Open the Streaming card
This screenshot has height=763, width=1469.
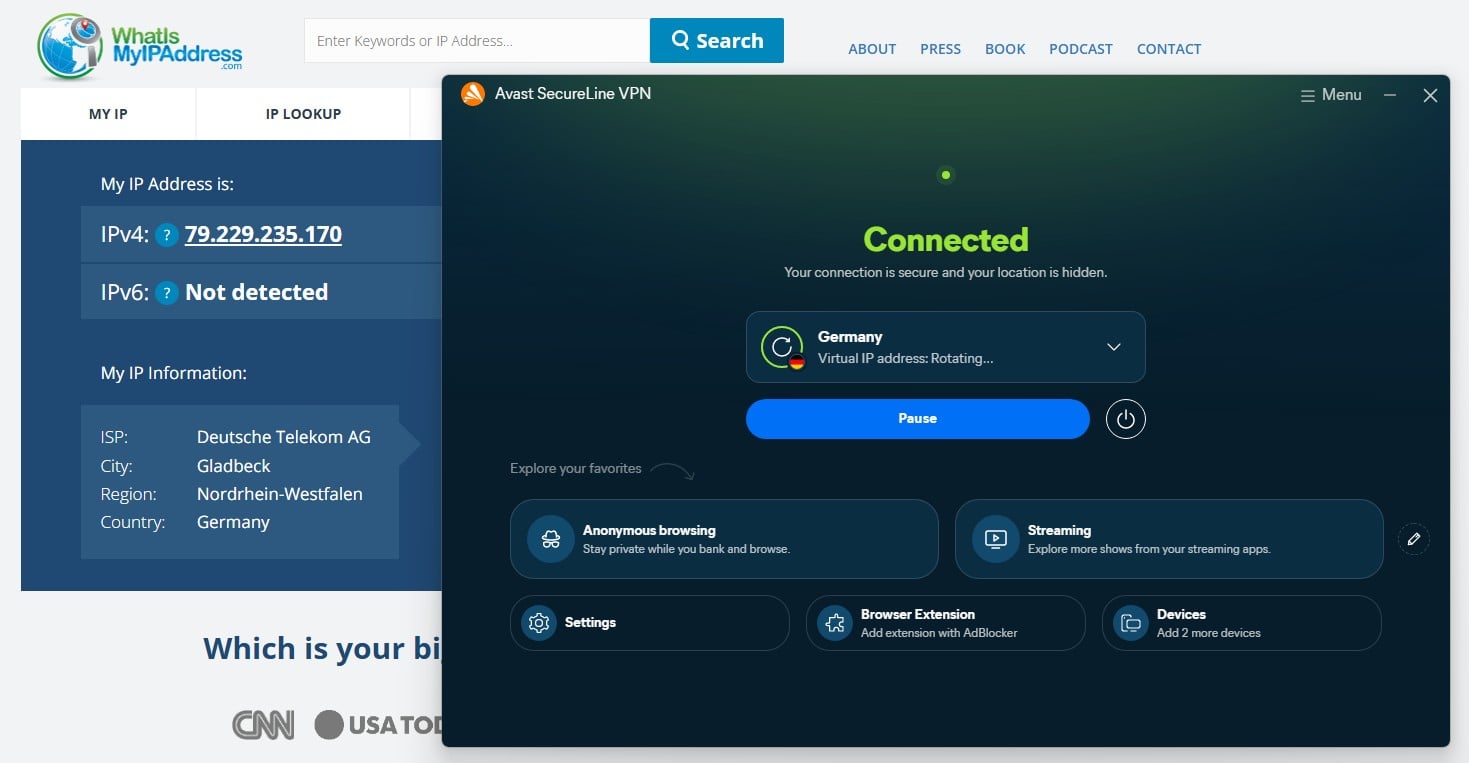(x=1169, y=539)
